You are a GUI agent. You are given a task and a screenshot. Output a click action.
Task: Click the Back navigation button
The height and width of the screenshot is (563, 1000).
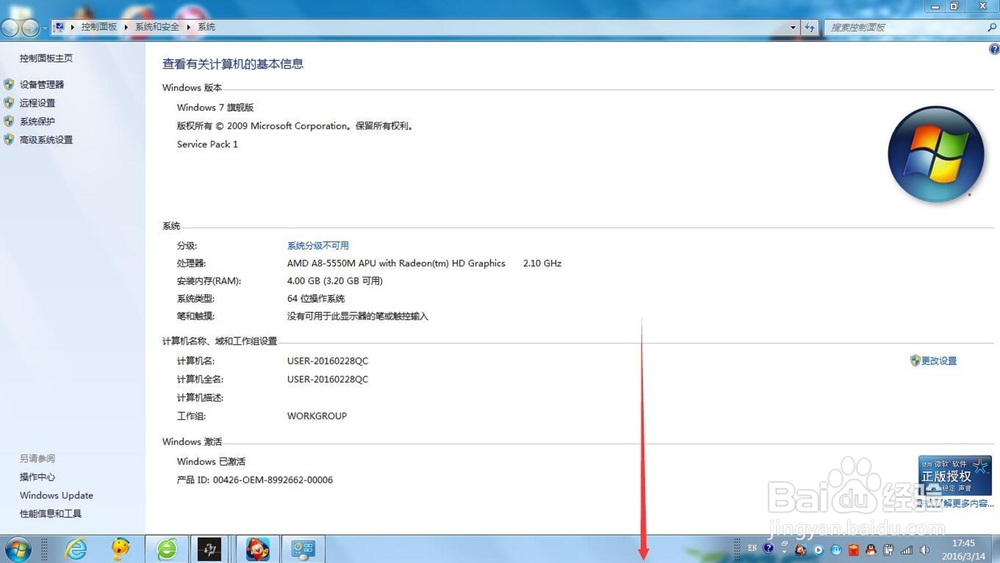pyautogui.click(x=10, y=27)
